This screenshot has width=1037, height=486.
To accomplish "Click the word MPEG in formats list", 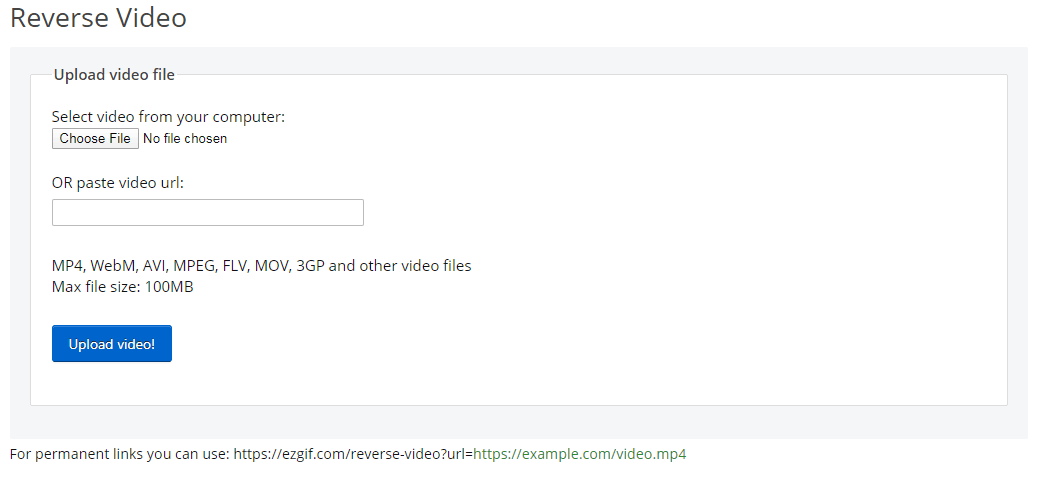I will coord(194,266).
